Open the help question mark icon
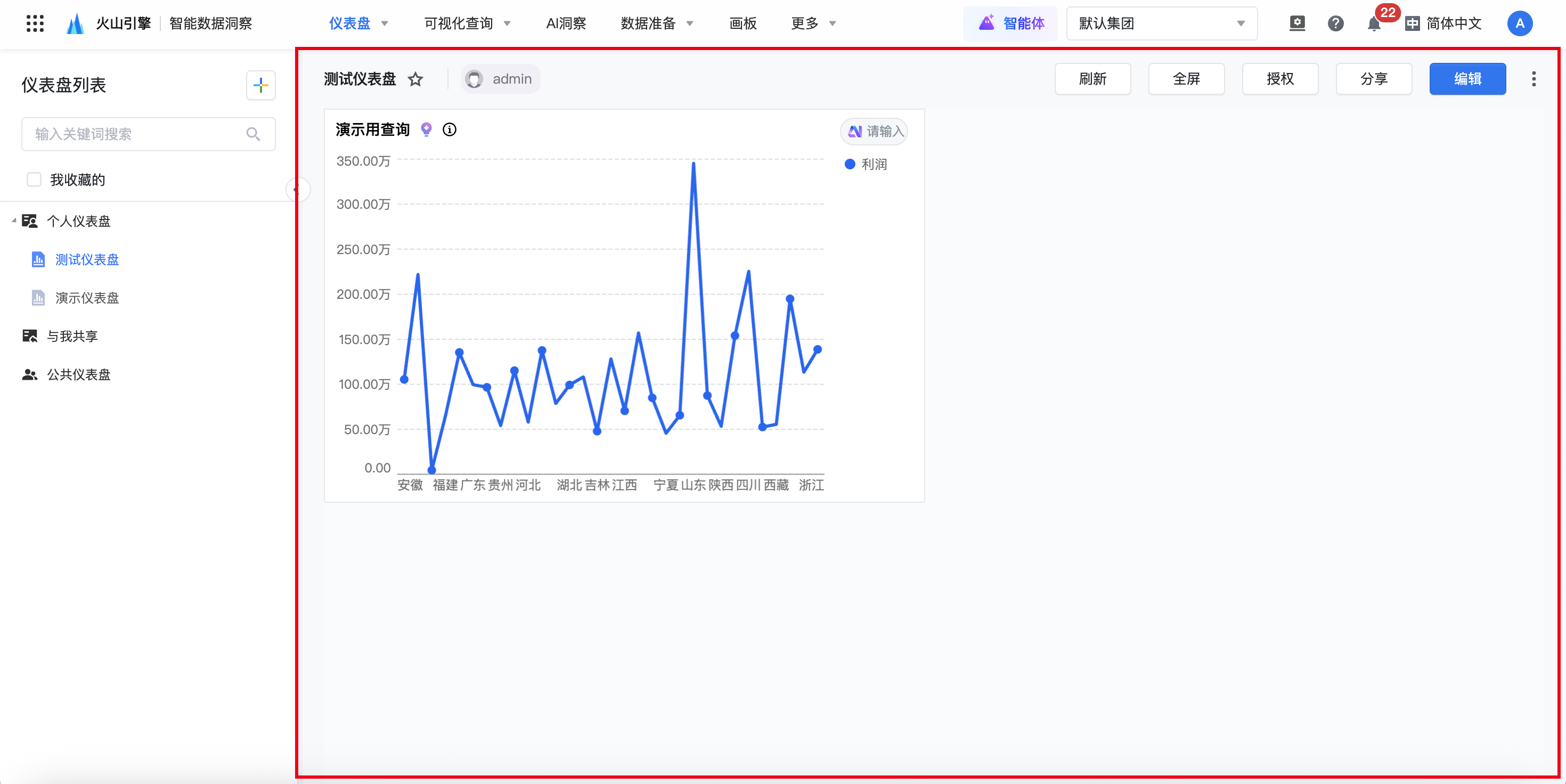 coord(1335,24)
